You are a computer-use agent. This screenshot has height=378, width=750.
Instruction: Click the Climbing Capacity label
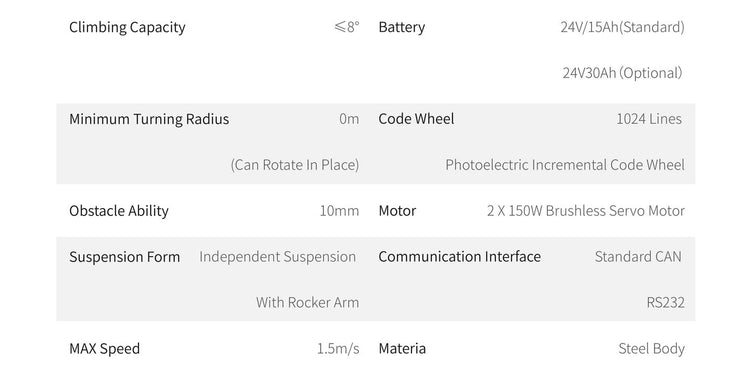click(x=127, y=28)
